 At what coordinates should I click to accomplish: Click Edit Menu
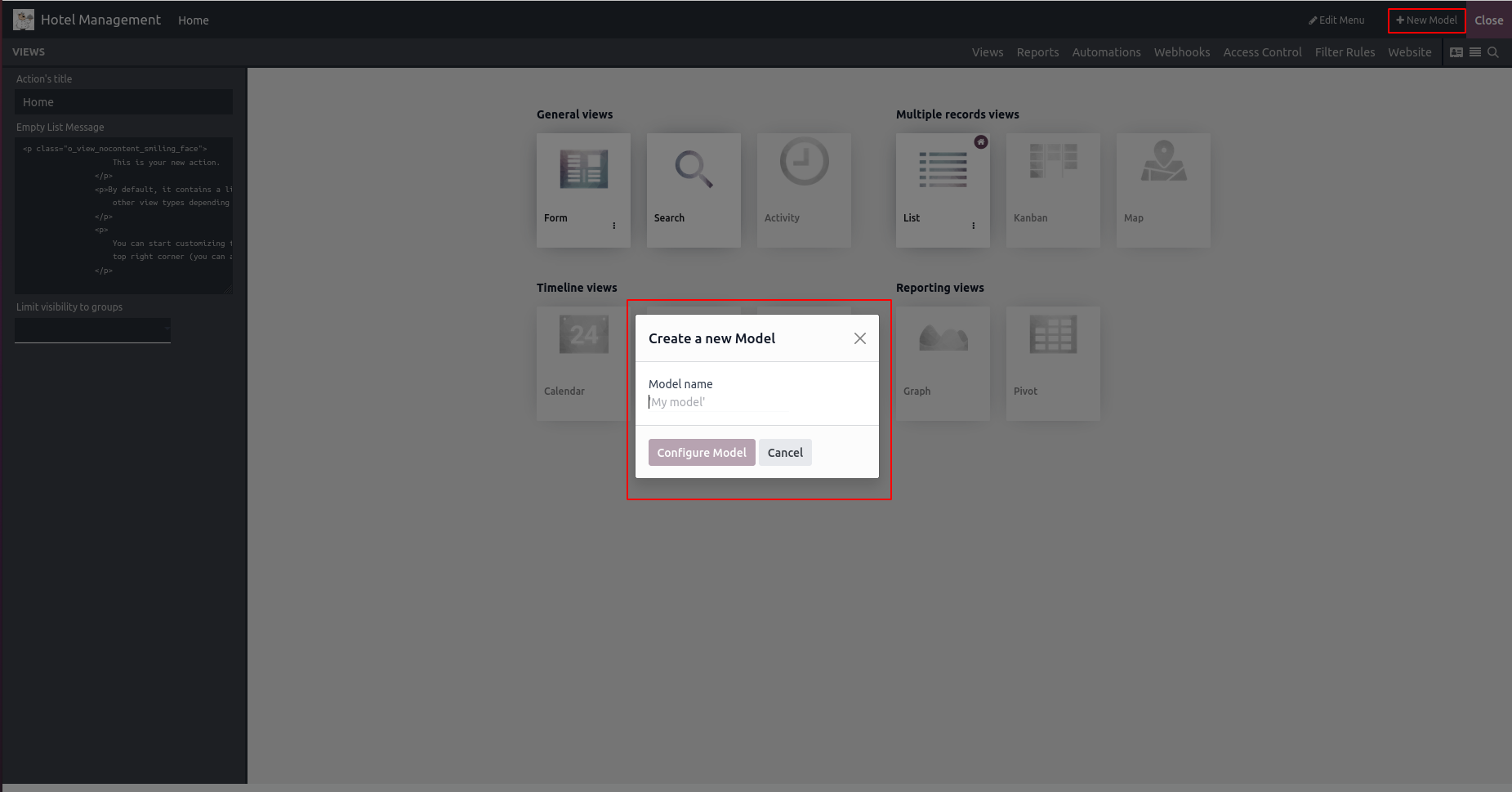pos(1336,20)
